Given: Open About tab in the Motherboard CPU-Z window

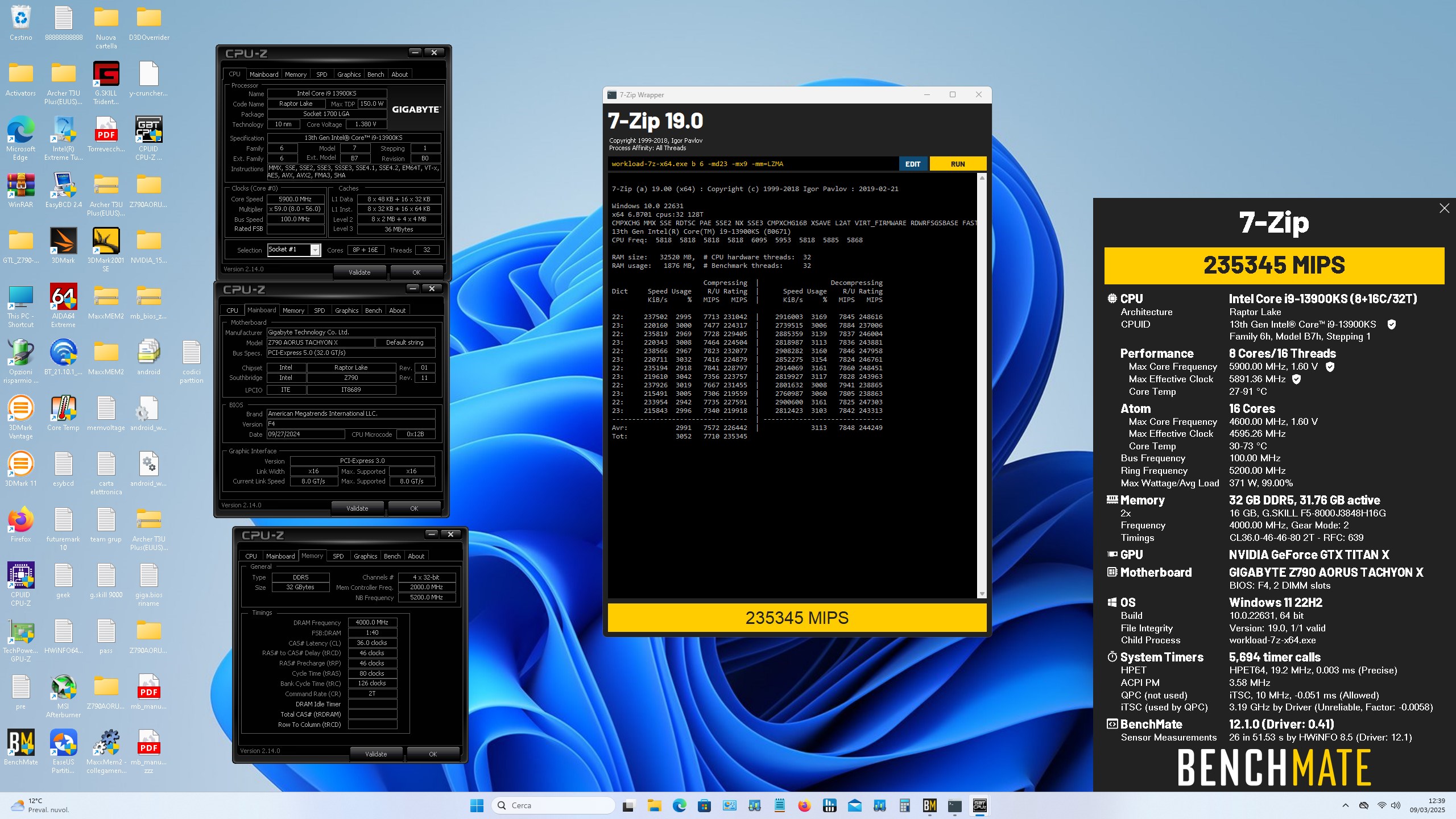Looking at the screenshot, I should 397,311.
